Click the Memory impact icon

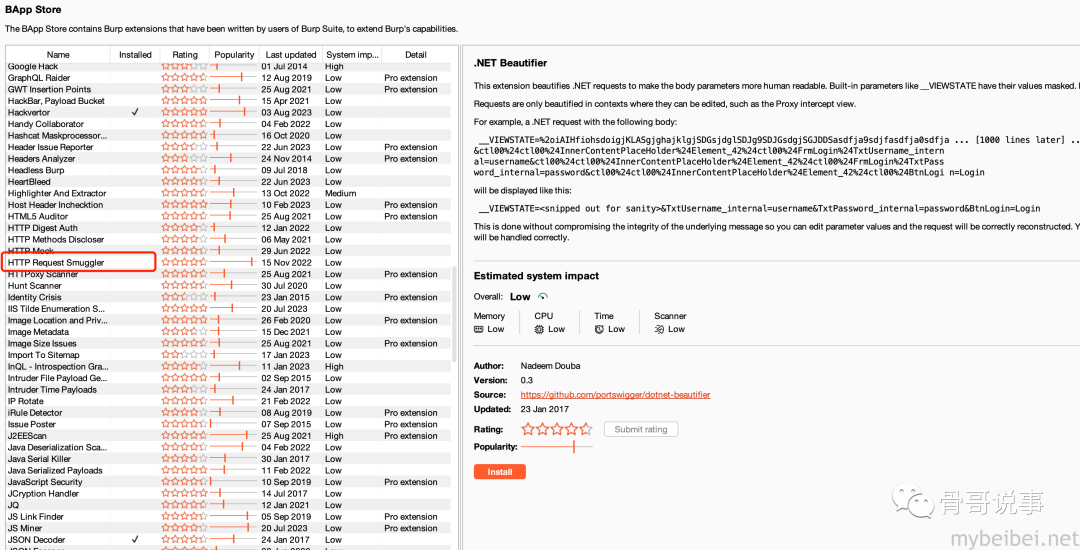(x=479, y=329)
